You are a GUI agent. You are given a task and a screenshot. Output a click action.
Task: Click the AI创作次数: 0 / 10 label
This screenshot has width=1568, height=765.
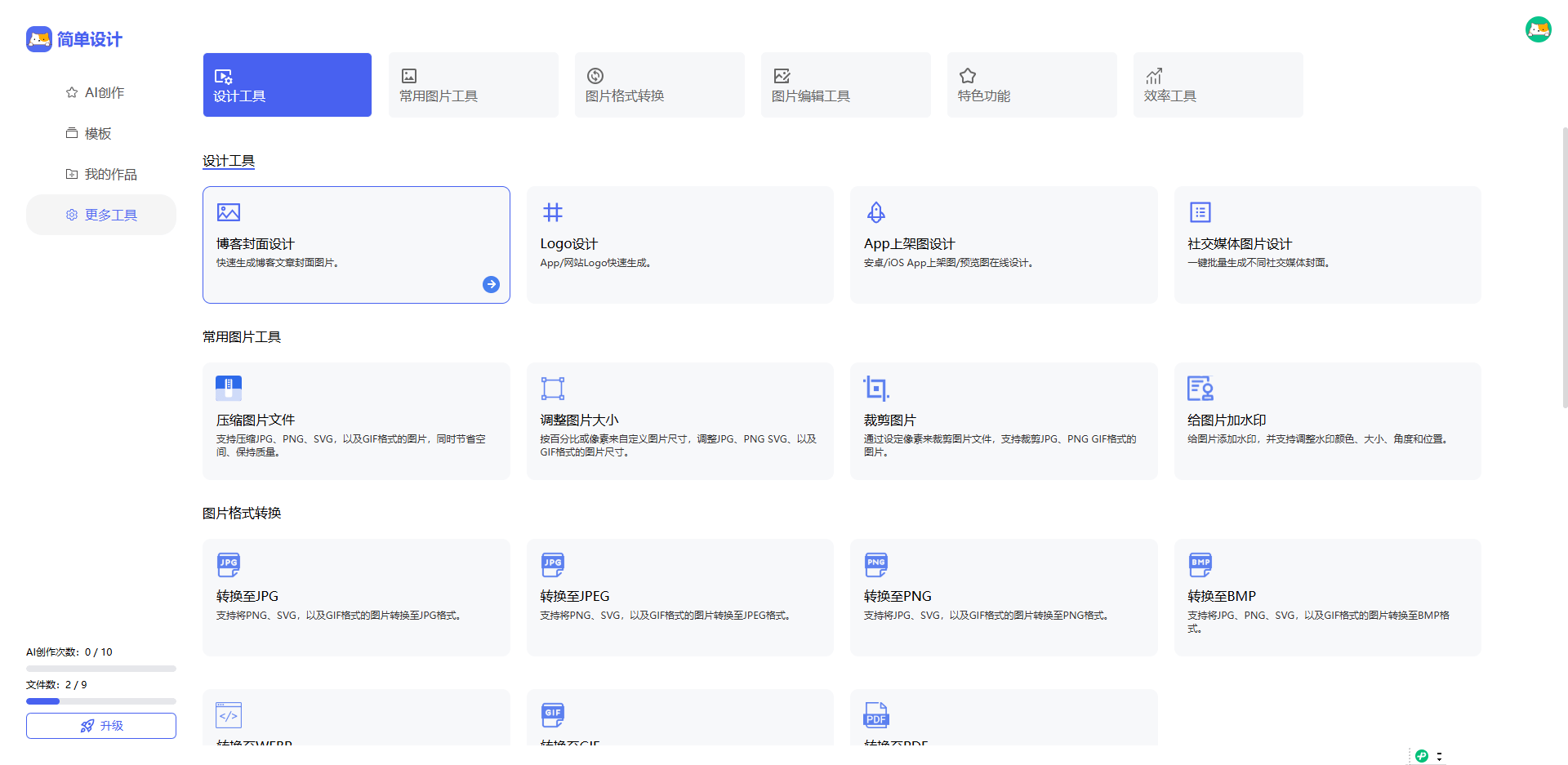point(69,652)
